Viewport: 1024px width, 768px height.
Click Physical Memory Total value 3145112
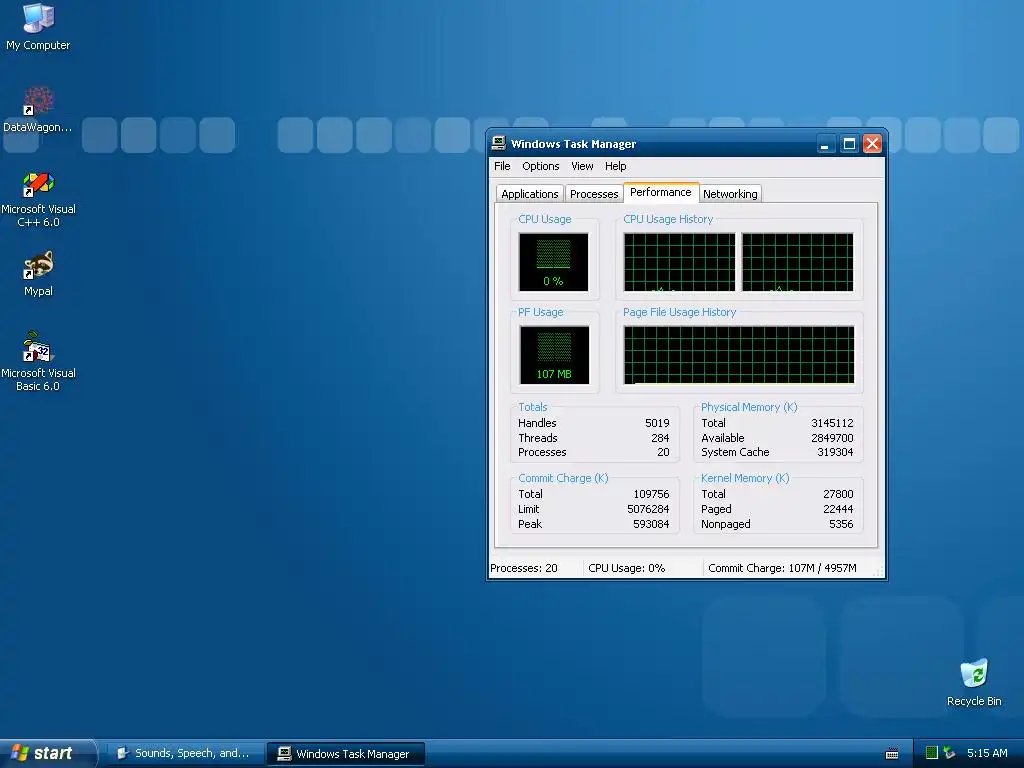click(832, 423)
